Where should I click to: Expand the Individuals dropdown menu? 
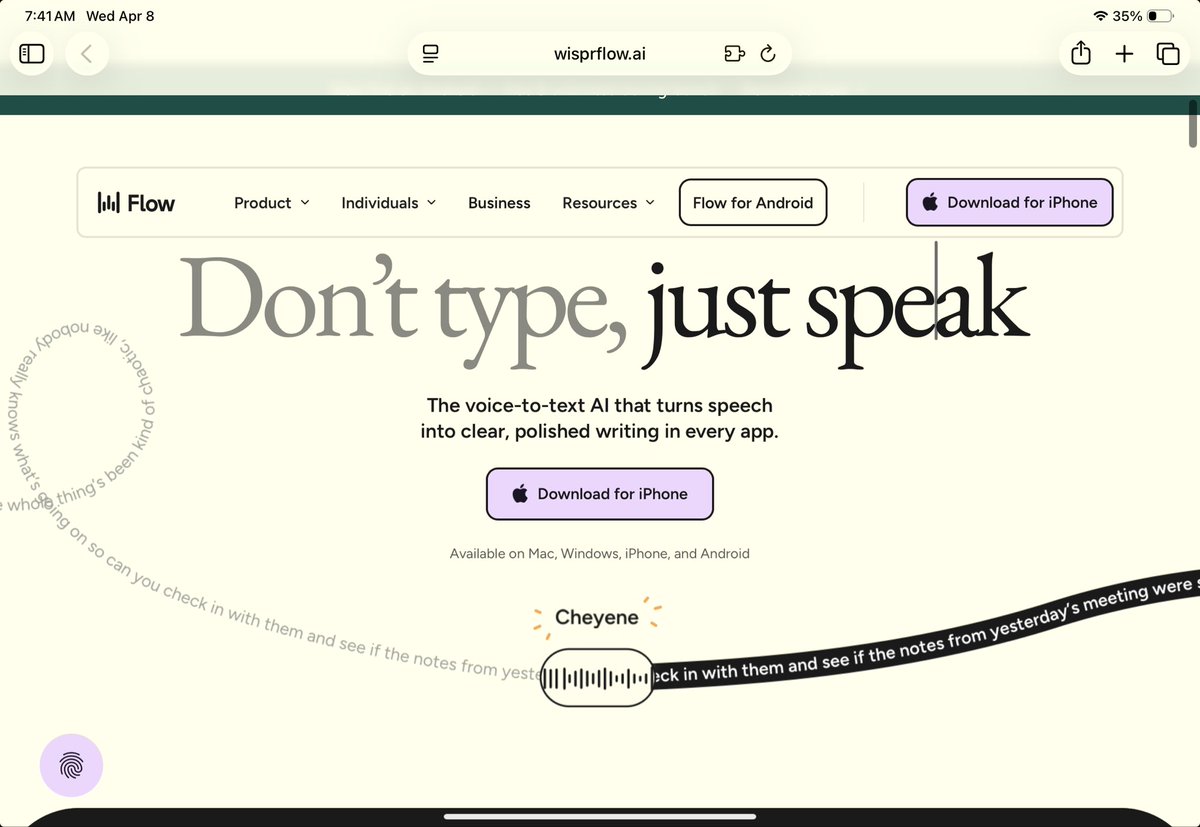[x=389, y=203]
